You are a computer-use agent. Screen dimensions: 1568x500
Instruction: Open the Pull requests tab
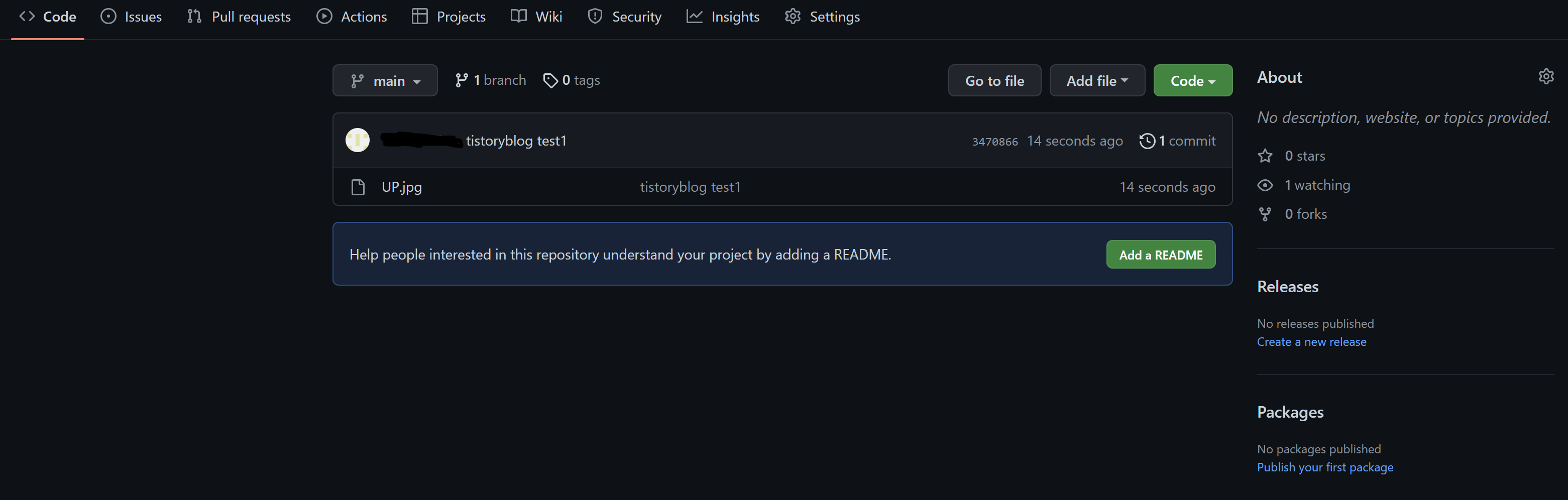pyautogui.click(x=239, y=17)
